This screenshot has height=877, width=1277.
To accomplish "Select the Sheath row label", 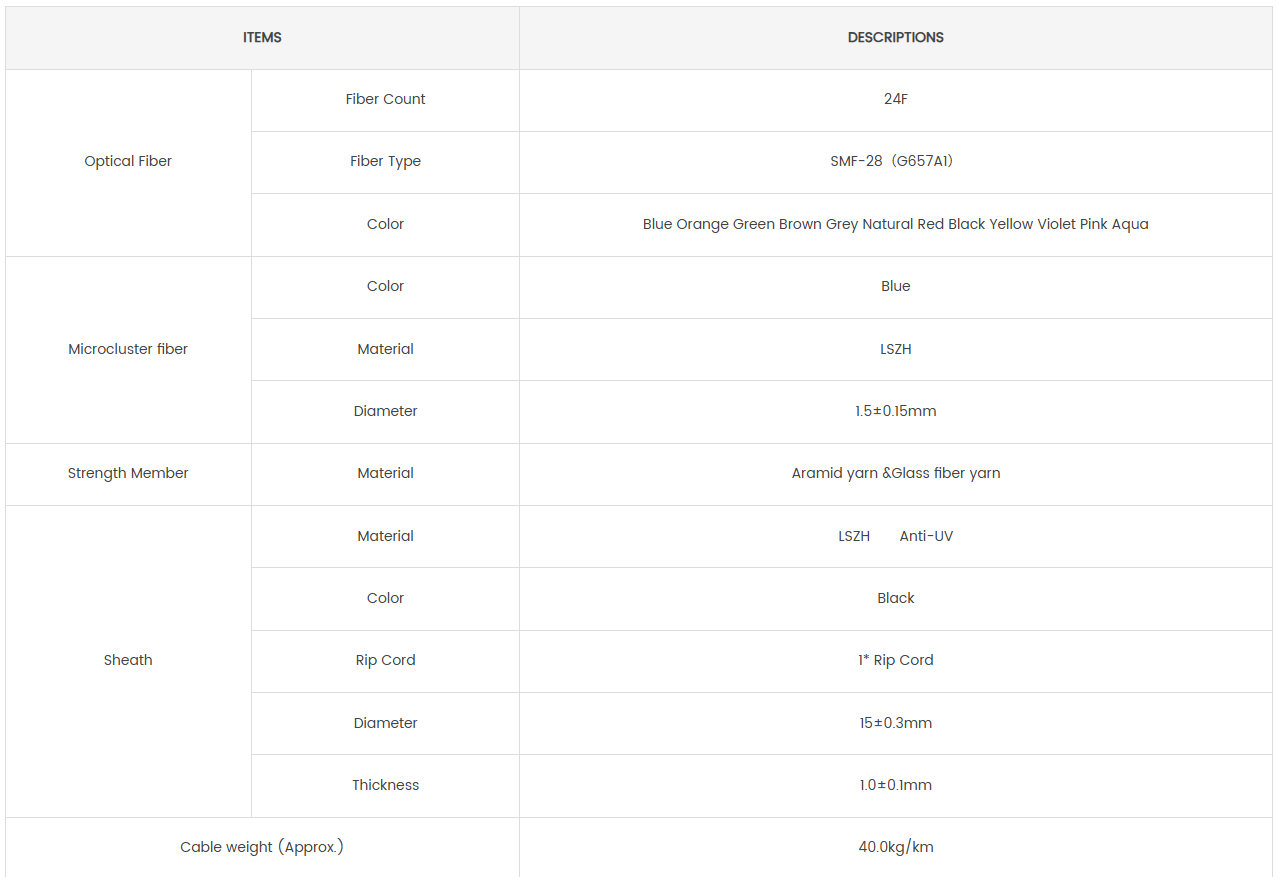I will click(128, 660).
